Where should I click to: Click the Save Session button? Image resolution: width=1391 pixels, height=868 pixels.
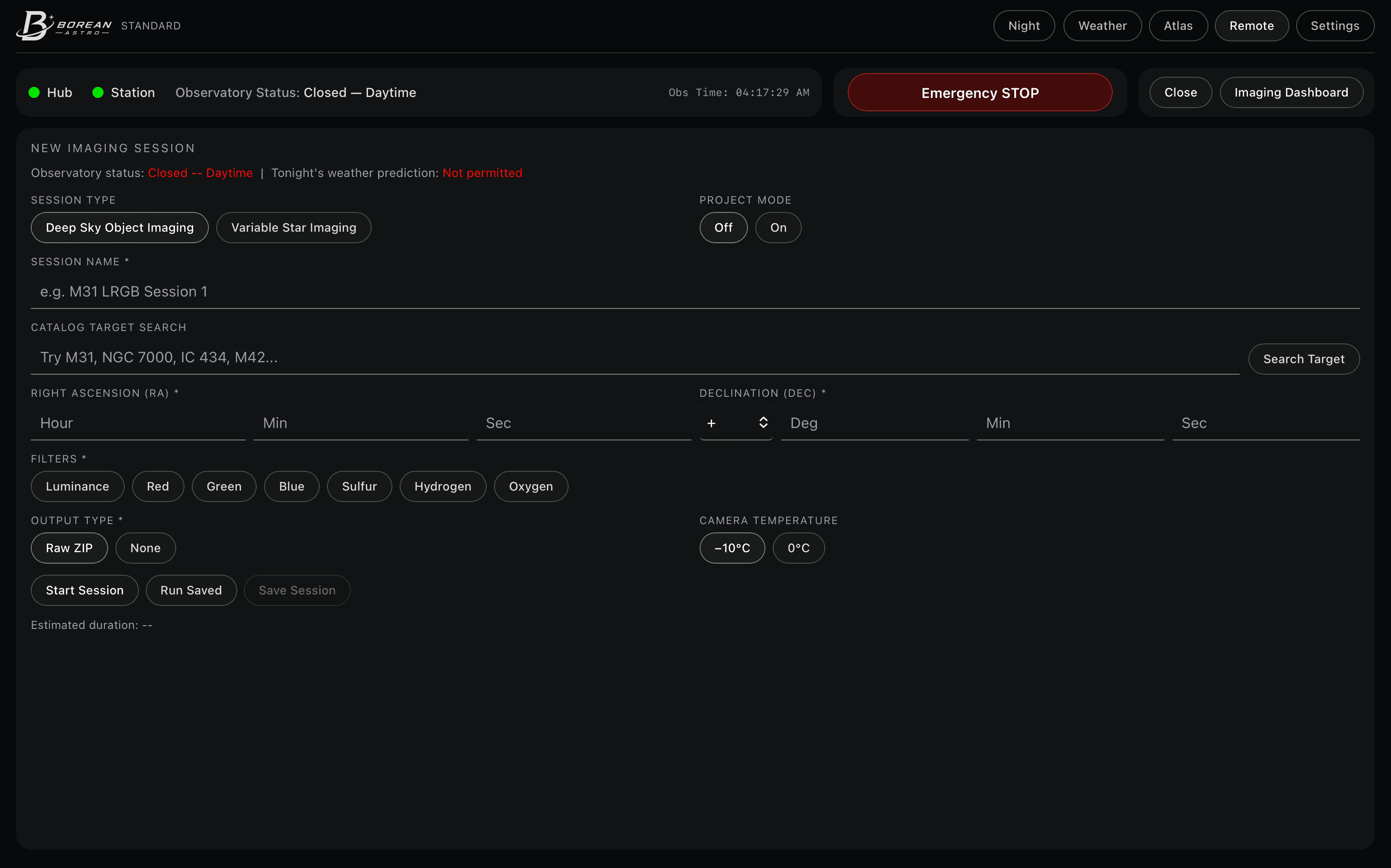(297, 591)
